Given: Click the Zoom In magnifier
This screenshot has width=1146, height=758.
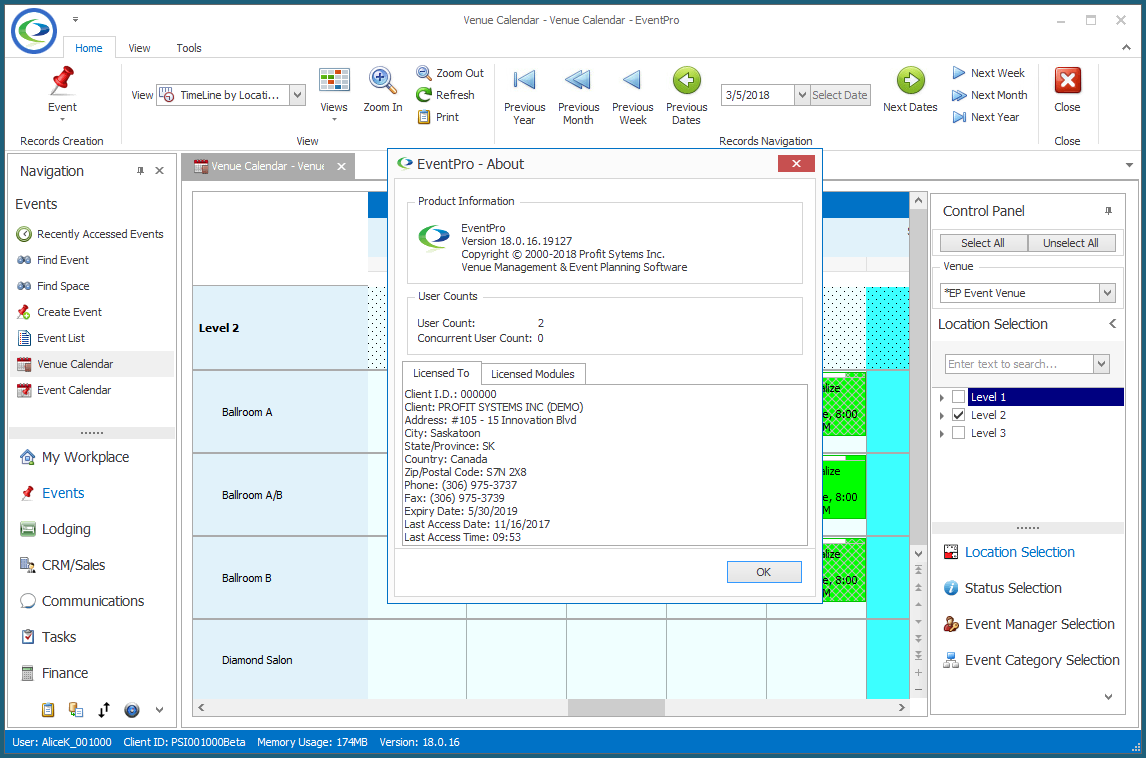Looking at the screenshot, I should (x=382, y=80).
